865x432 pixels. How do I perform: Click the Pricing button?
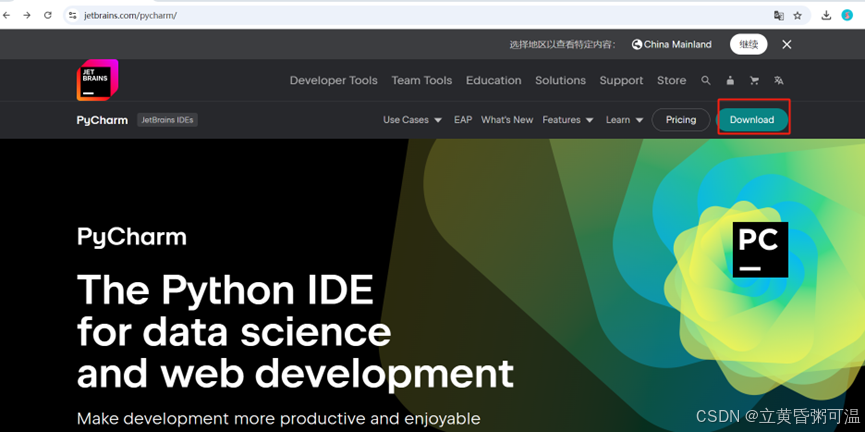click(x=681, y=120)
